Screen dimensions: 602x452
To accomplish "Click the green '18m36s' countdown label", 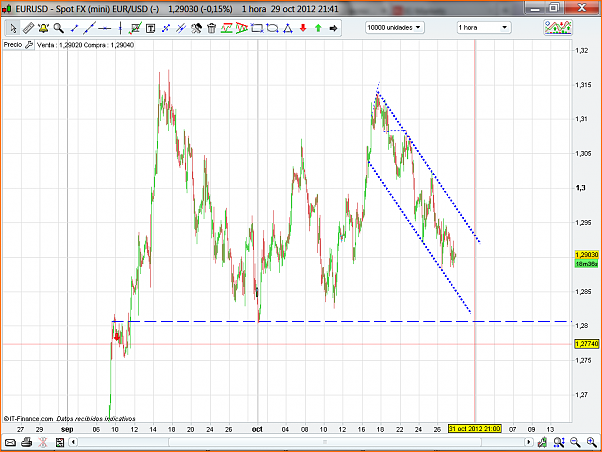I will [x=587, y=264].
